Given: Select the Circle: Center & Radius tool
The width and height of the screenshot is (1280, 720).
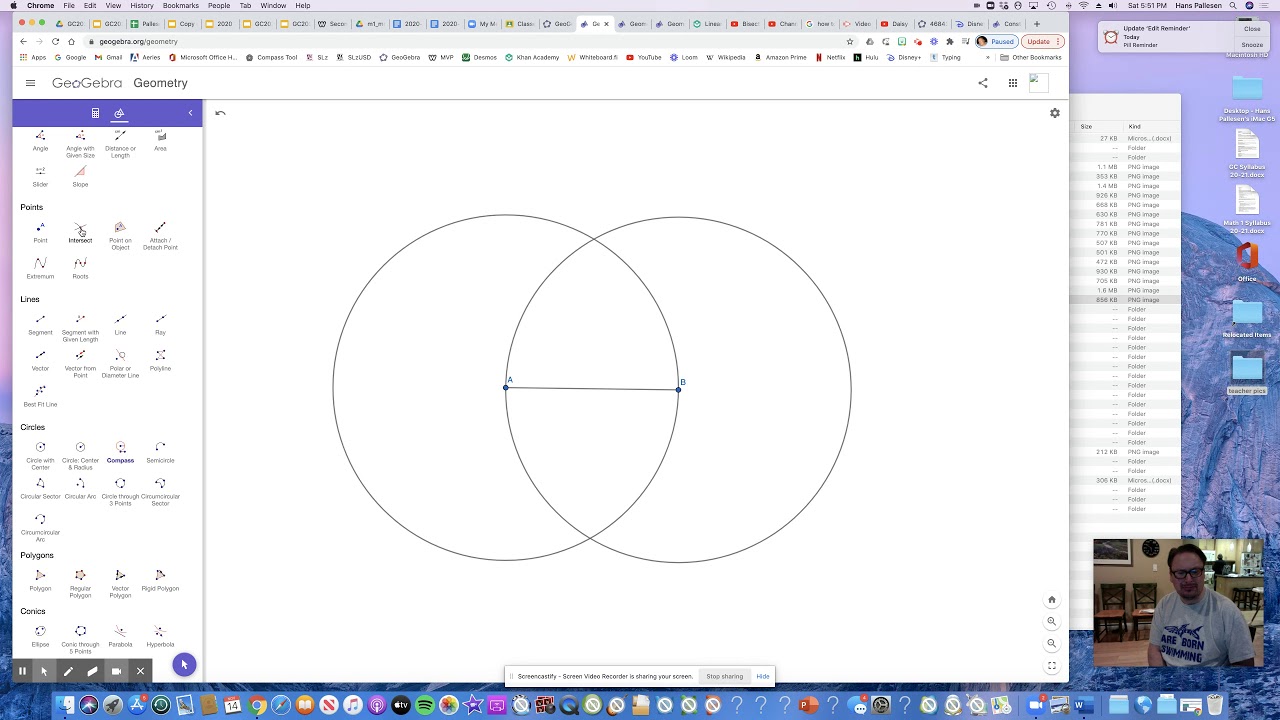Looking at the screenshot, I should [x=80, y=456].
